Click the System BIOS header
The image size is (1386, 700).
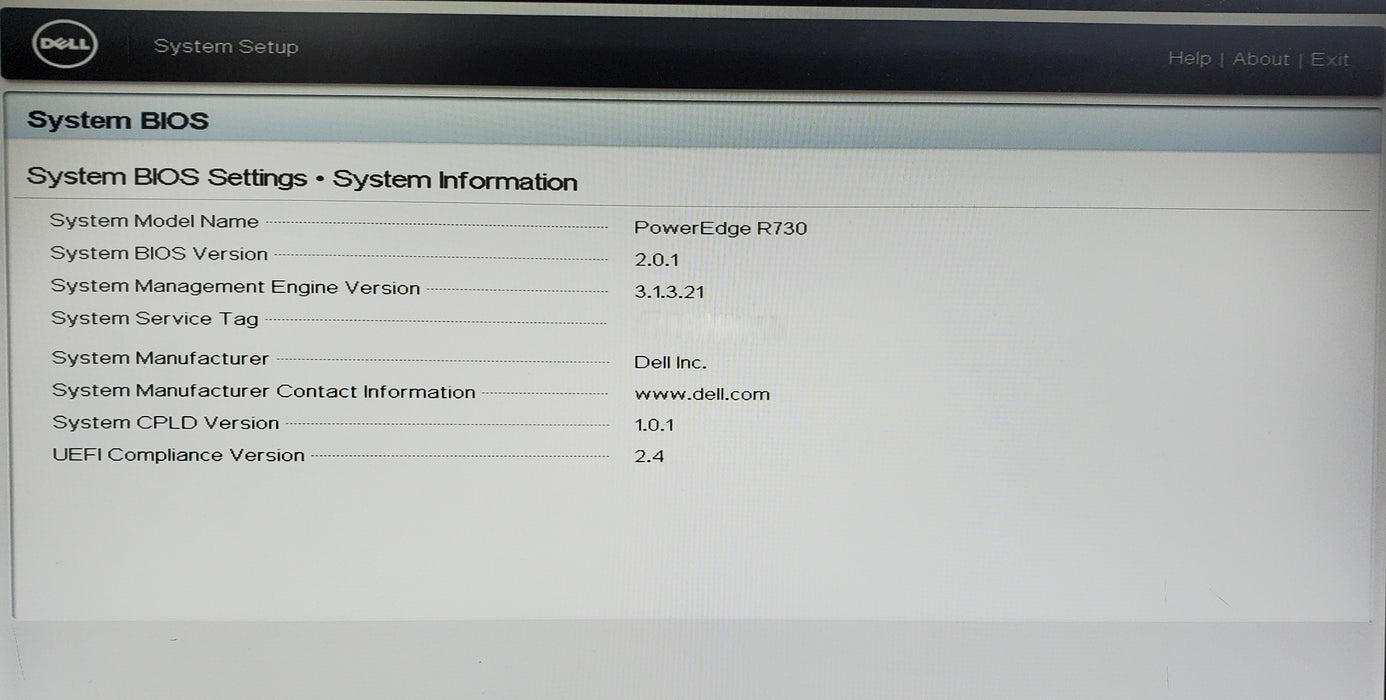point(118,121)
